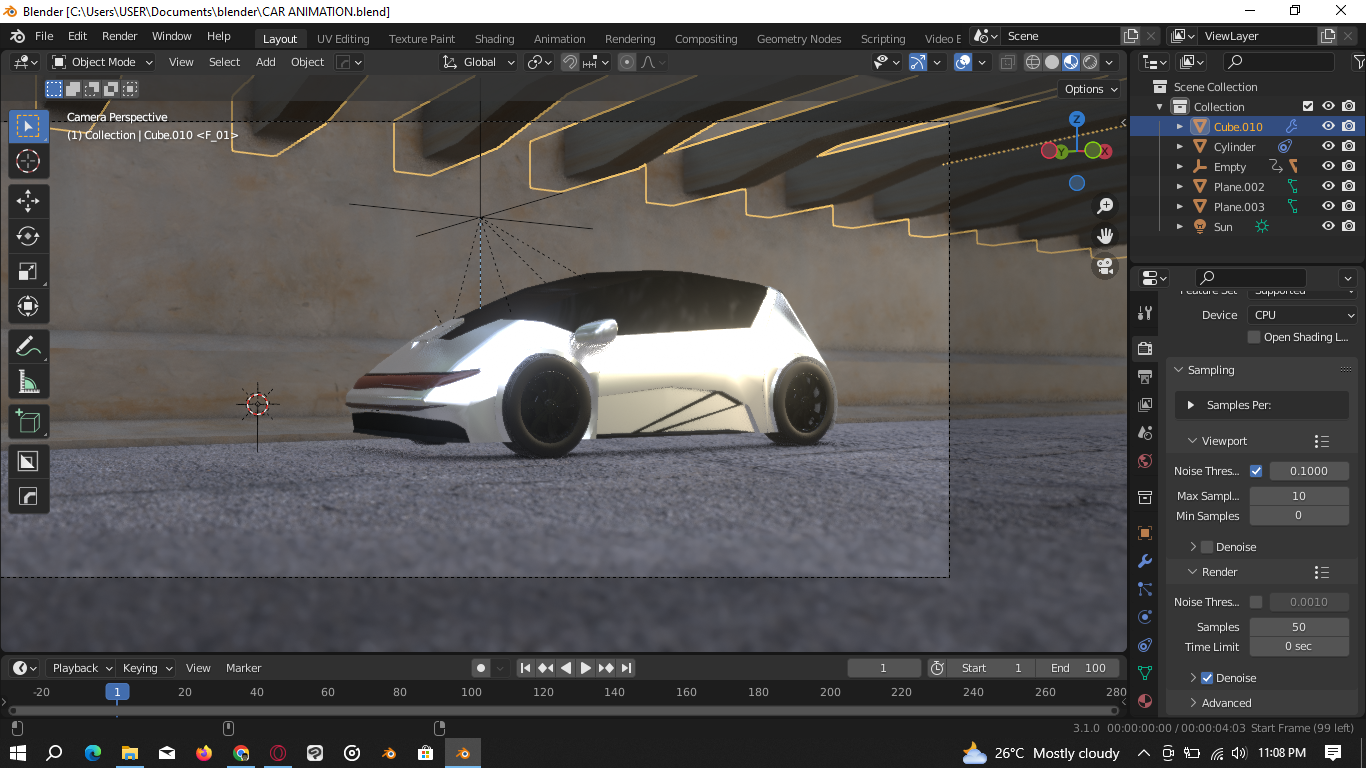
Task: Toggle Open Shading Language checkbox
Action: point(1254,337)
